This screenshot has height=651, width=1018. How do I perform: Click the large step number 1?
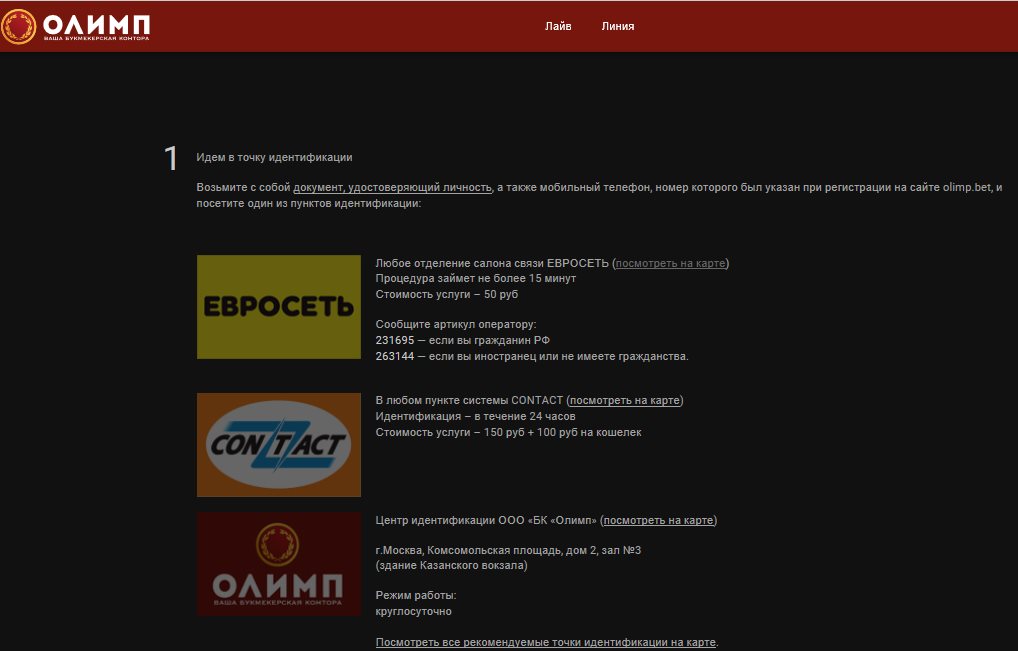pyautogui.click(x=170, y=158)
